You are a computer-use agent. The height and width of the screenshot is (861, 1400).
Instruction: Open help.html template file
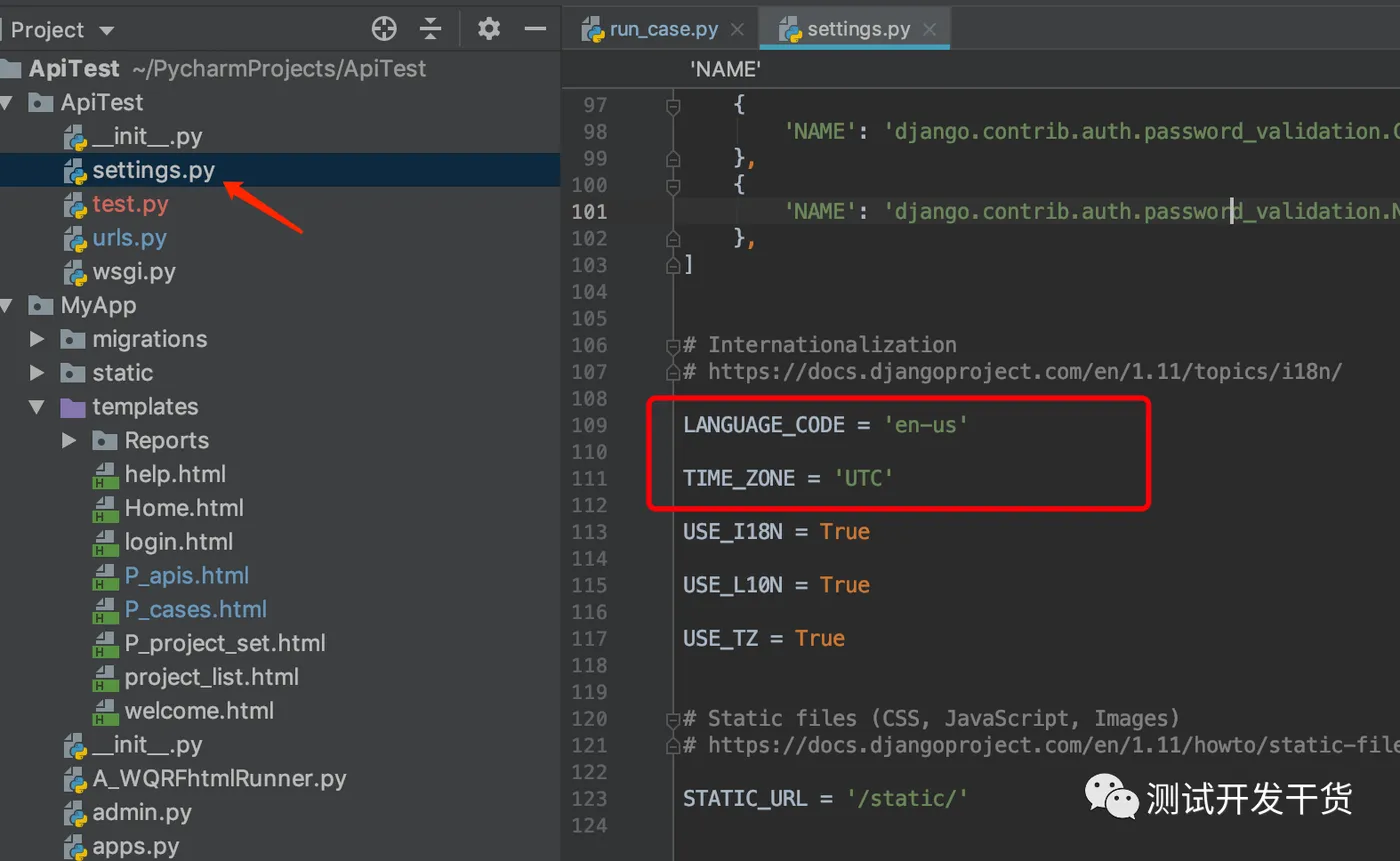tap(175, 474)
